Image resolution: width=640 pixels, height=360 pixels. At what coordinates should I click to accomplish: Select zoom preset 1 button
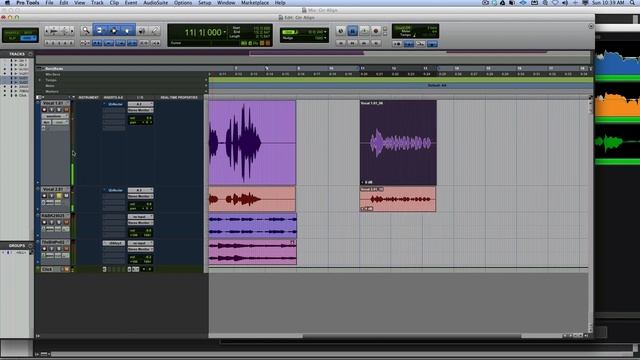pyautogui.click(x=48, y=43)
